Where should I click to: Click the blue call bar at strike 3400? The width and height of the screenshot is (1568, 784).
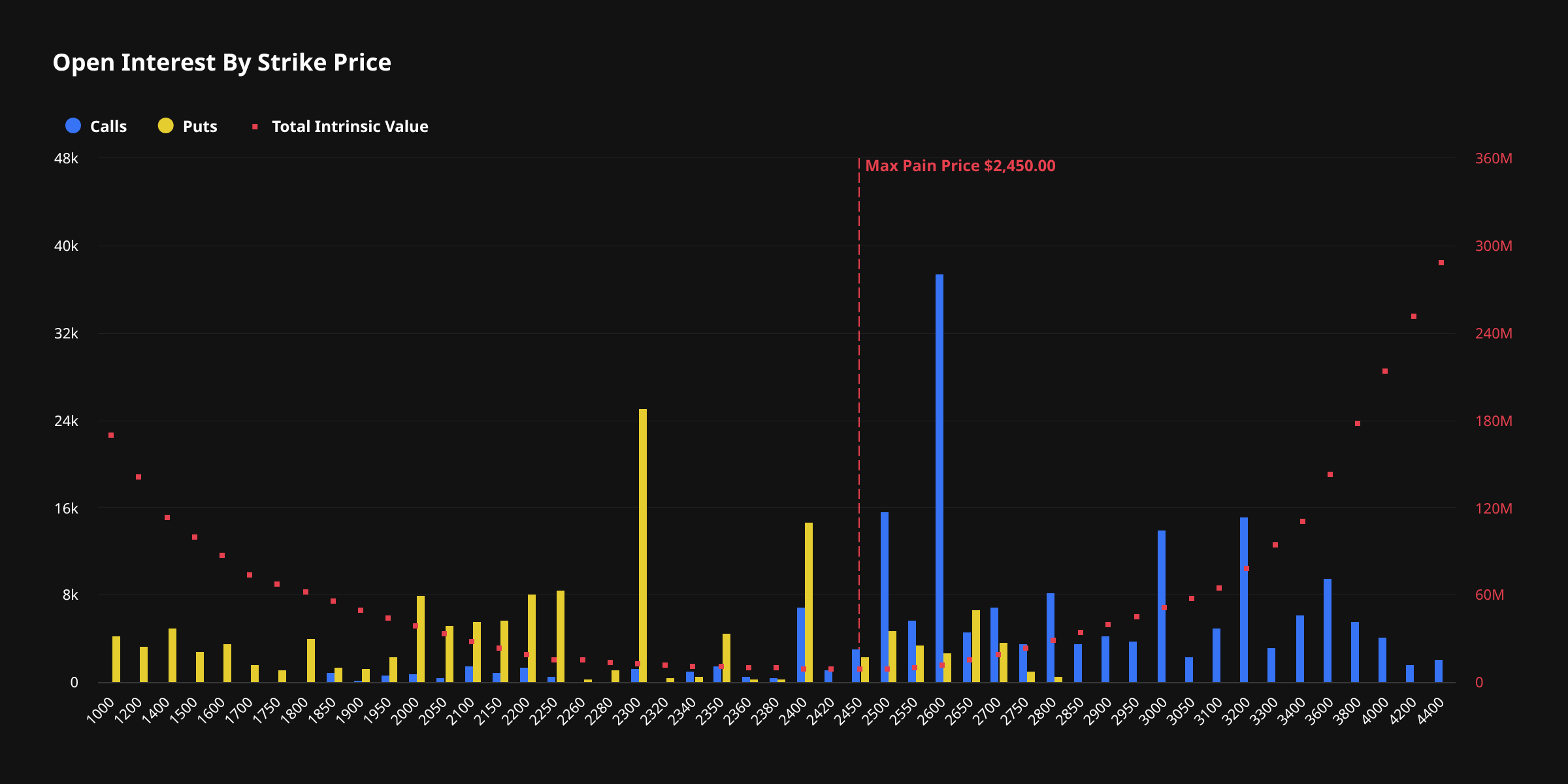point(1300,649)
